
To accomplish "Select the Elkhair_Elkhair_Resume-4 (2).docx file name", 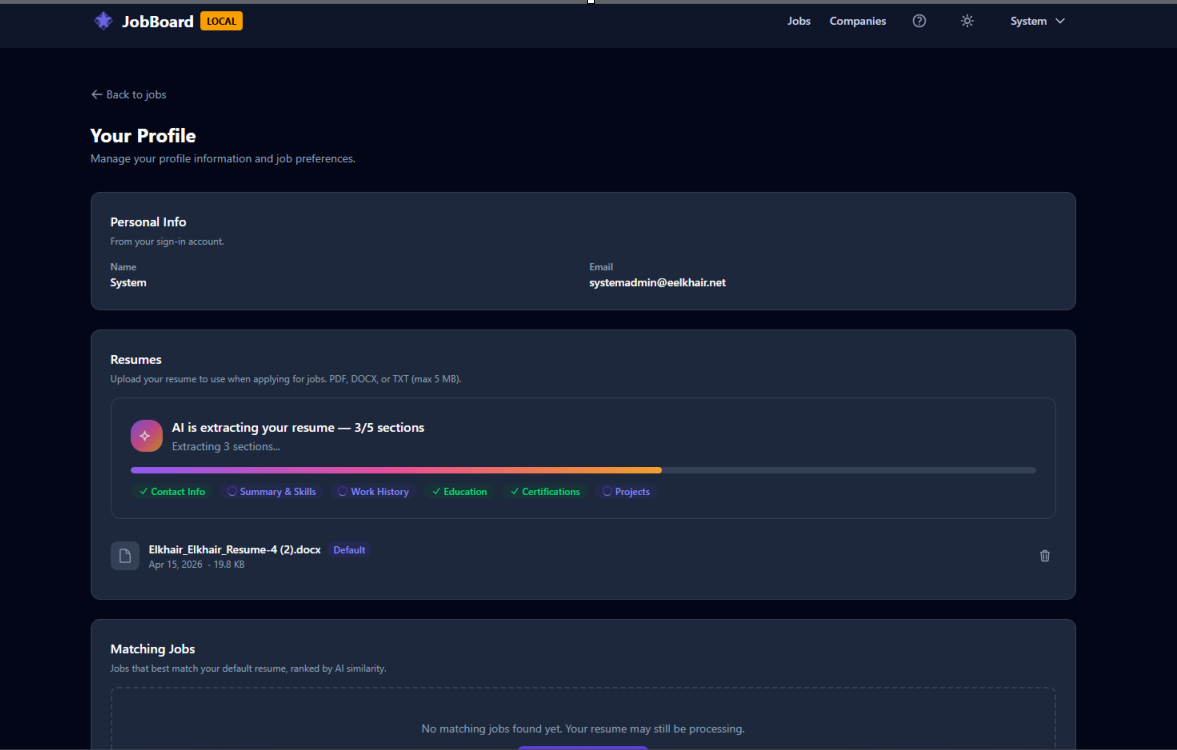I will (234, 550).
